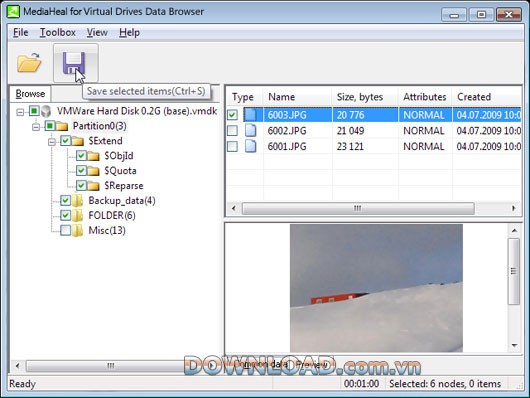Click the $Extend folder icon
The width and height of the screenshot is (530, 398).
[78, 141]
